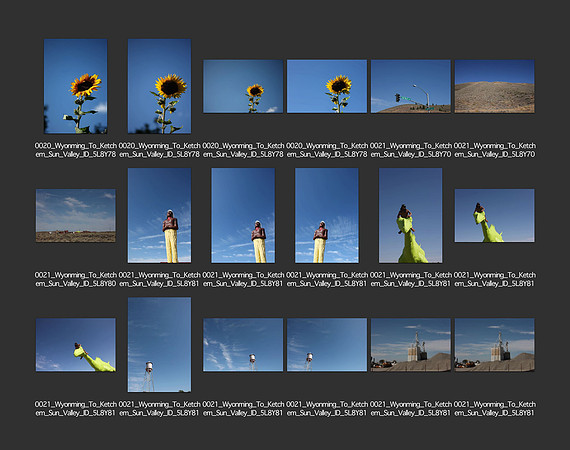Click filename label under portrait water tower thumbnail

click(159, 409)
